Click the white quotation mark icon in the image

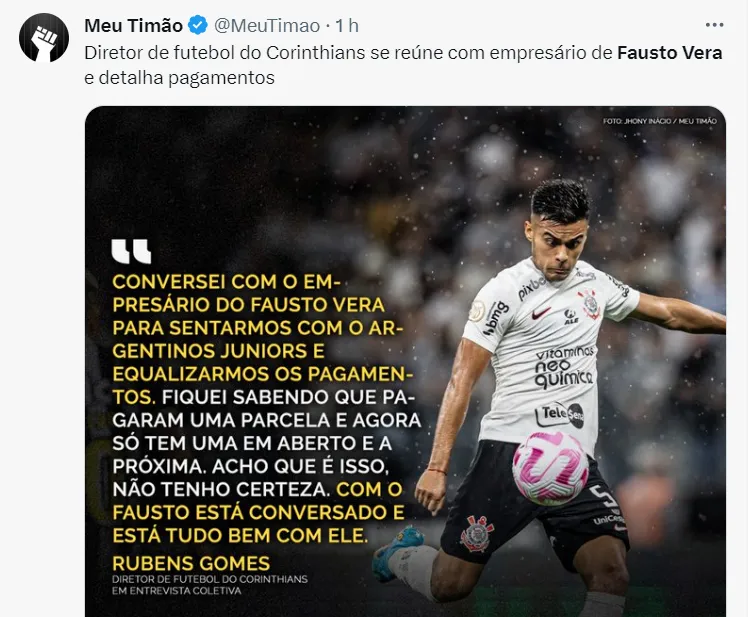point(131,251)
